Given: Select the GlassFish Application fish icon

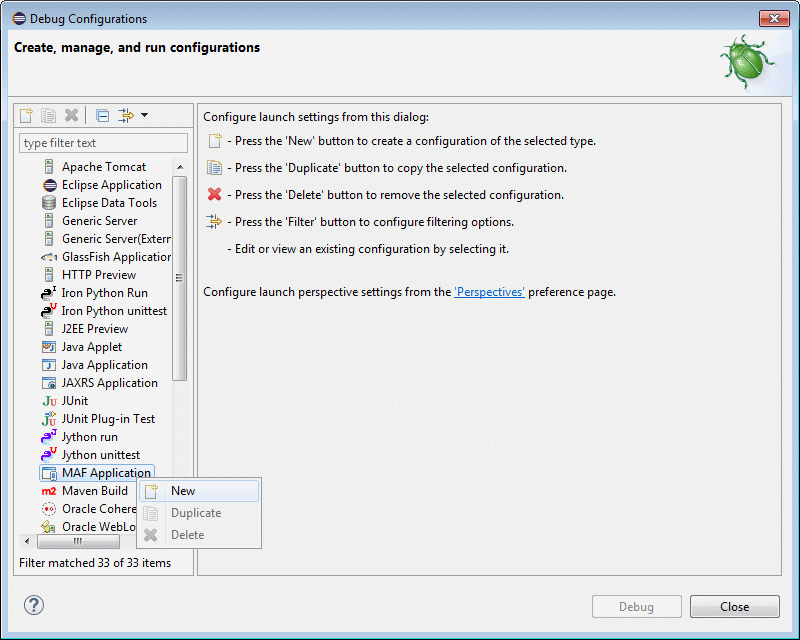Looking at the screenshot, I should point(49,257).
